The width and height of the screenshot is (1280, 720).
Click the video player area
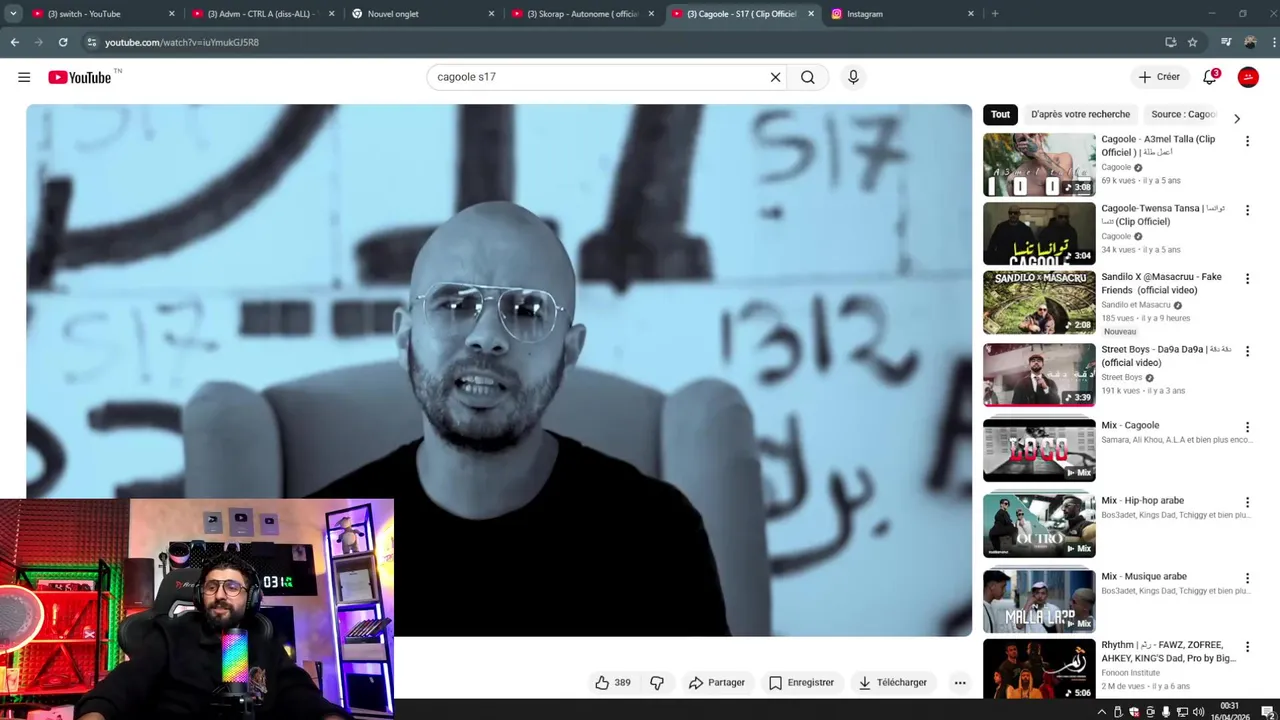pyautogui.click(x=499, y=370)
